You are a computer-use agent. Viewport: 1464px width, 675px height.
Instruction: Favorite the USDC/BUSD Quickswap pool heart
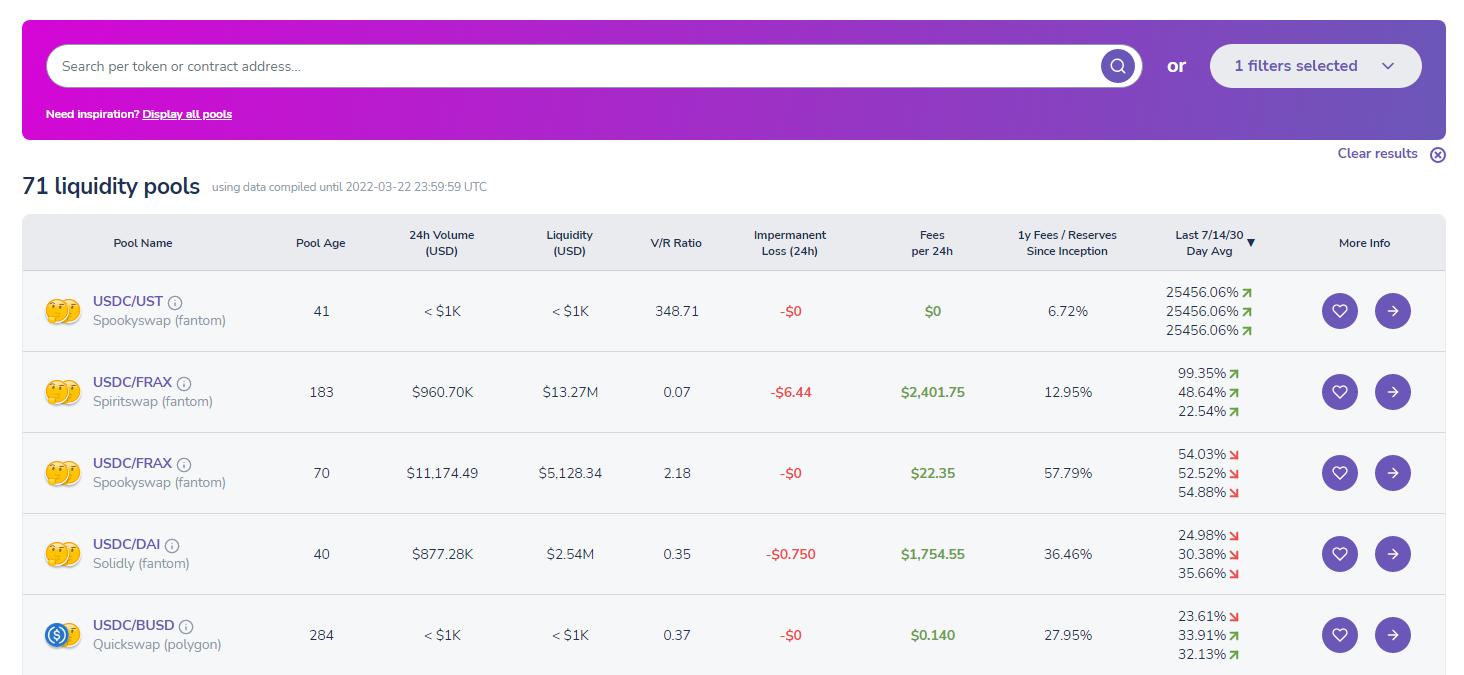coord(1340,635)
